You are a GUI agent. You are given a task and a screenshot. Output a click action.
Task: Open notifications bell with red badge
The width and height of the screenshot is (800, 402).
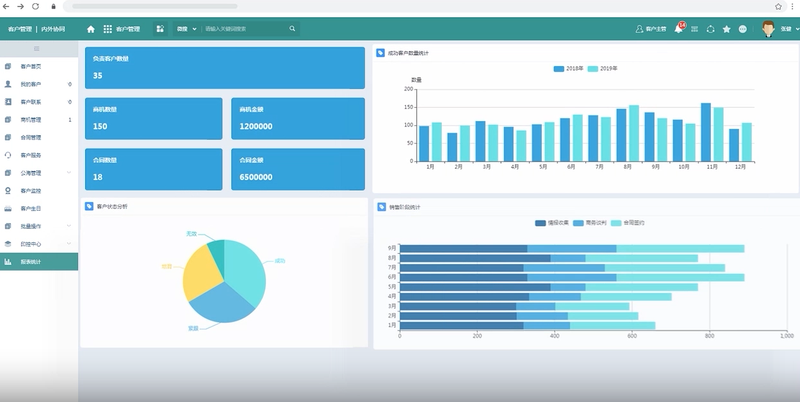click(x=679, y=28)
